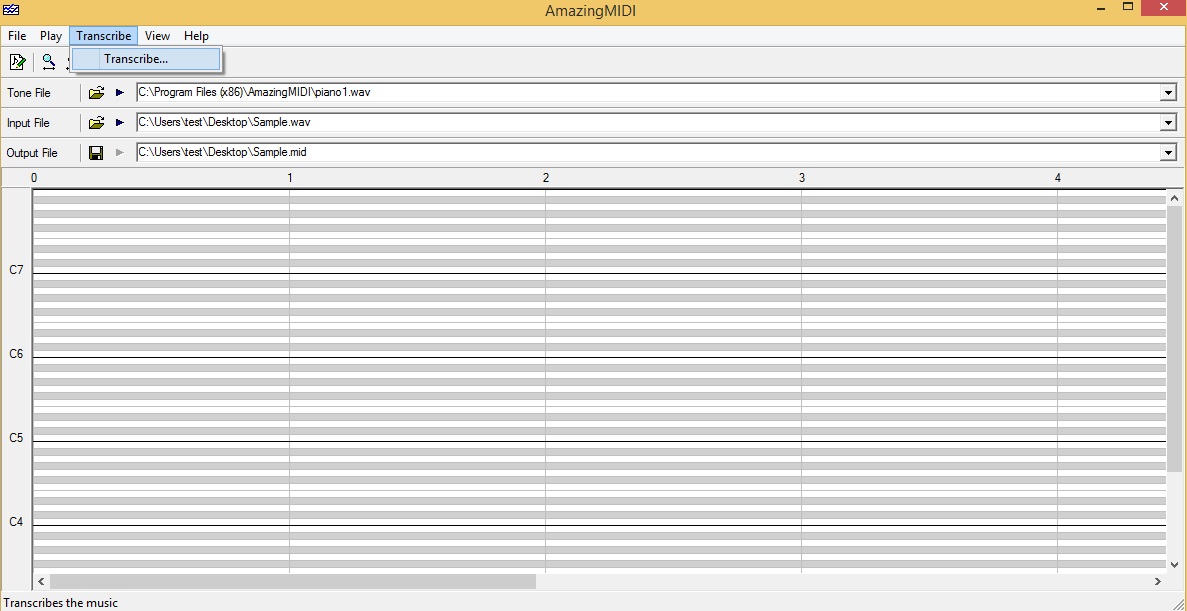The width and height of the screenshot is (1187, 611).
Task: Click the timeline ruler marker 0
Action: click(33, 178)
